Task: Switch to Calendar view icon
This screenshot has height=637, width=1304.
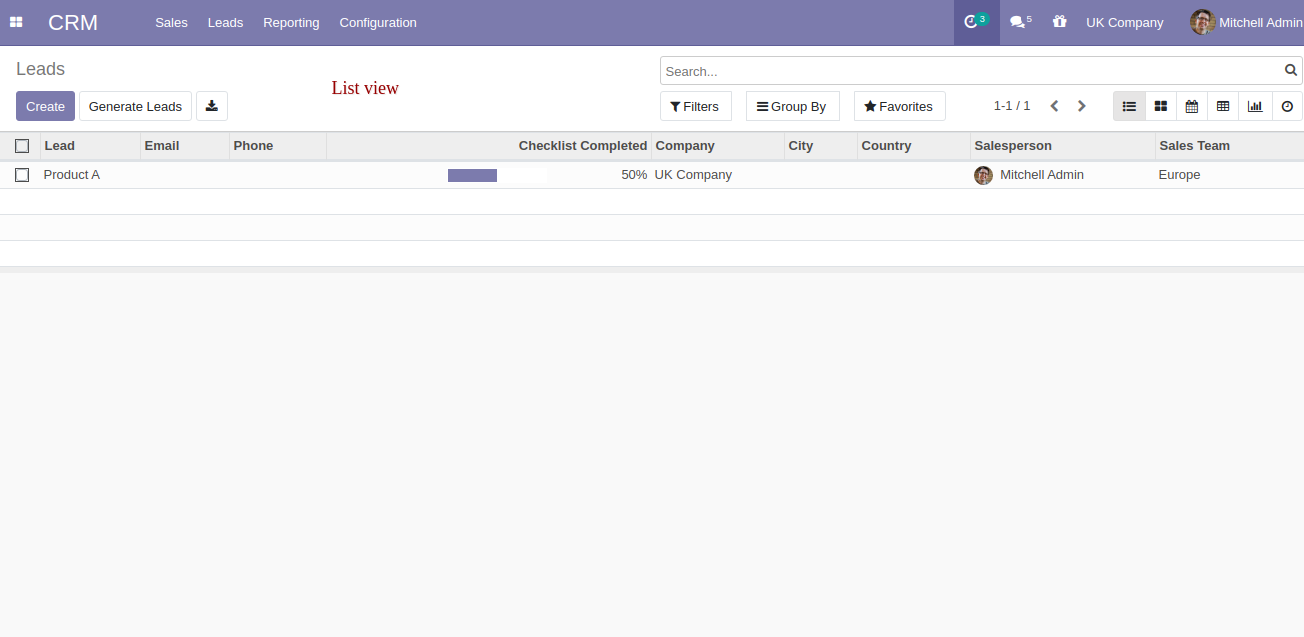Action: point(1191,106)
